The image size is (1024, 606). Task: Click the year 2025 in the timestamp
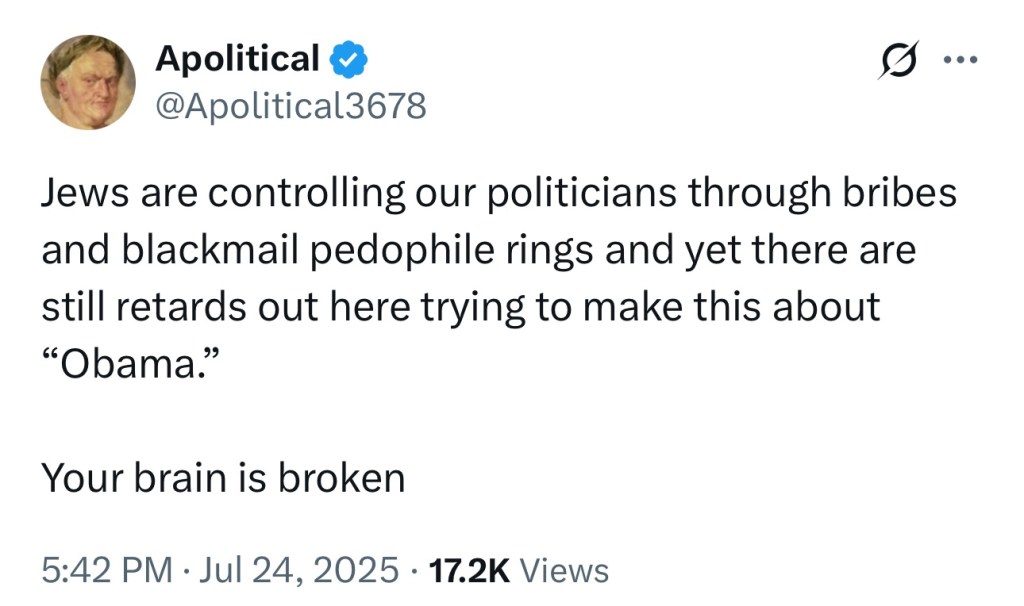click(x=355, y=570)
